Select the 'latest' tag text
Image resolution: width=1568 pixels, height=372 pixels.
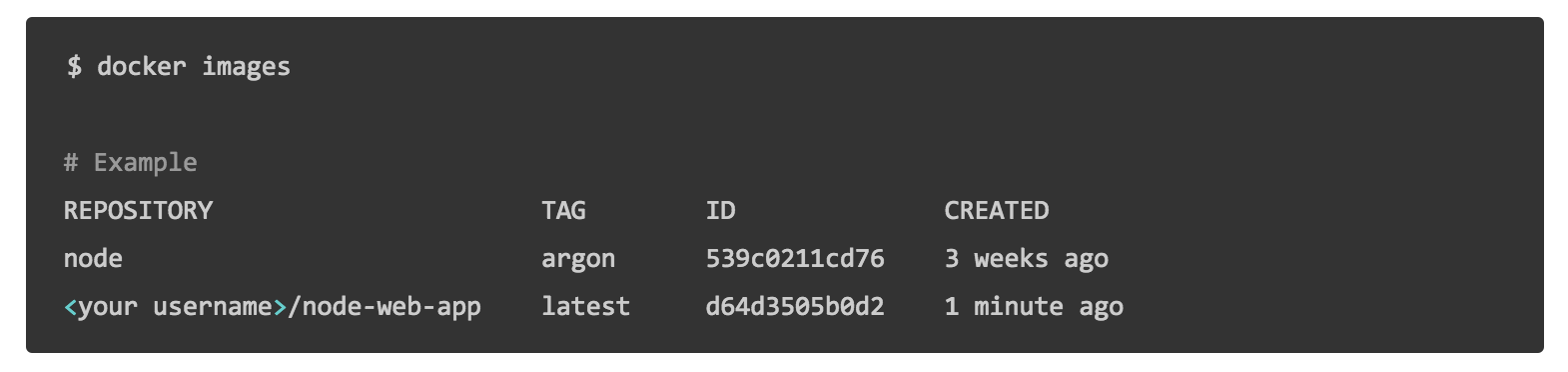click(585, 306)
